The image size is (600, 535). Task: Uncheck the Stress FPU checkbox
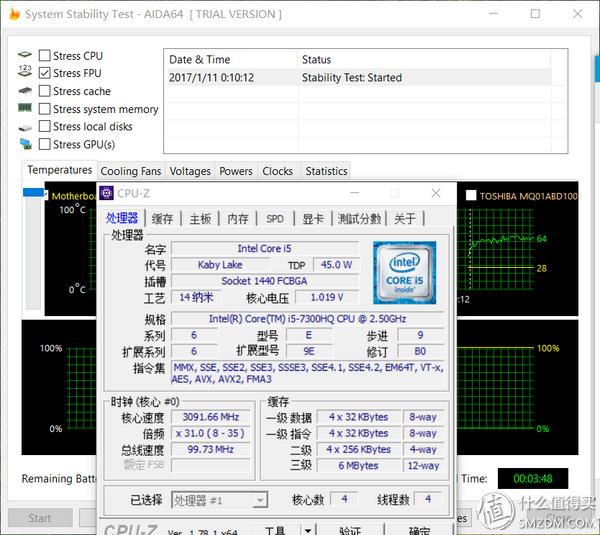point(45,73)
